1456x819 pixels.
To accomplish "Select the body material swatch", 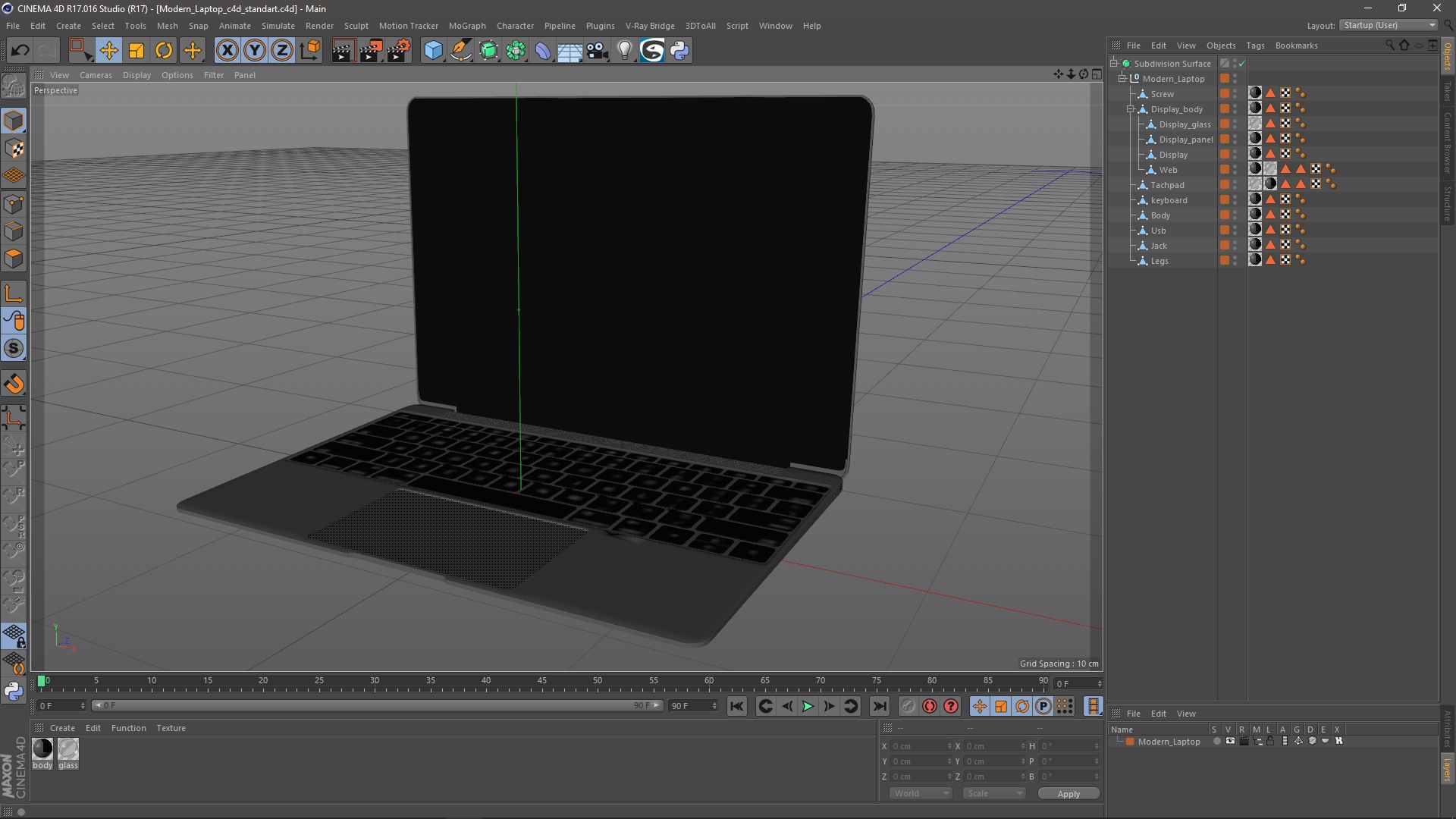I will (42, 749).
